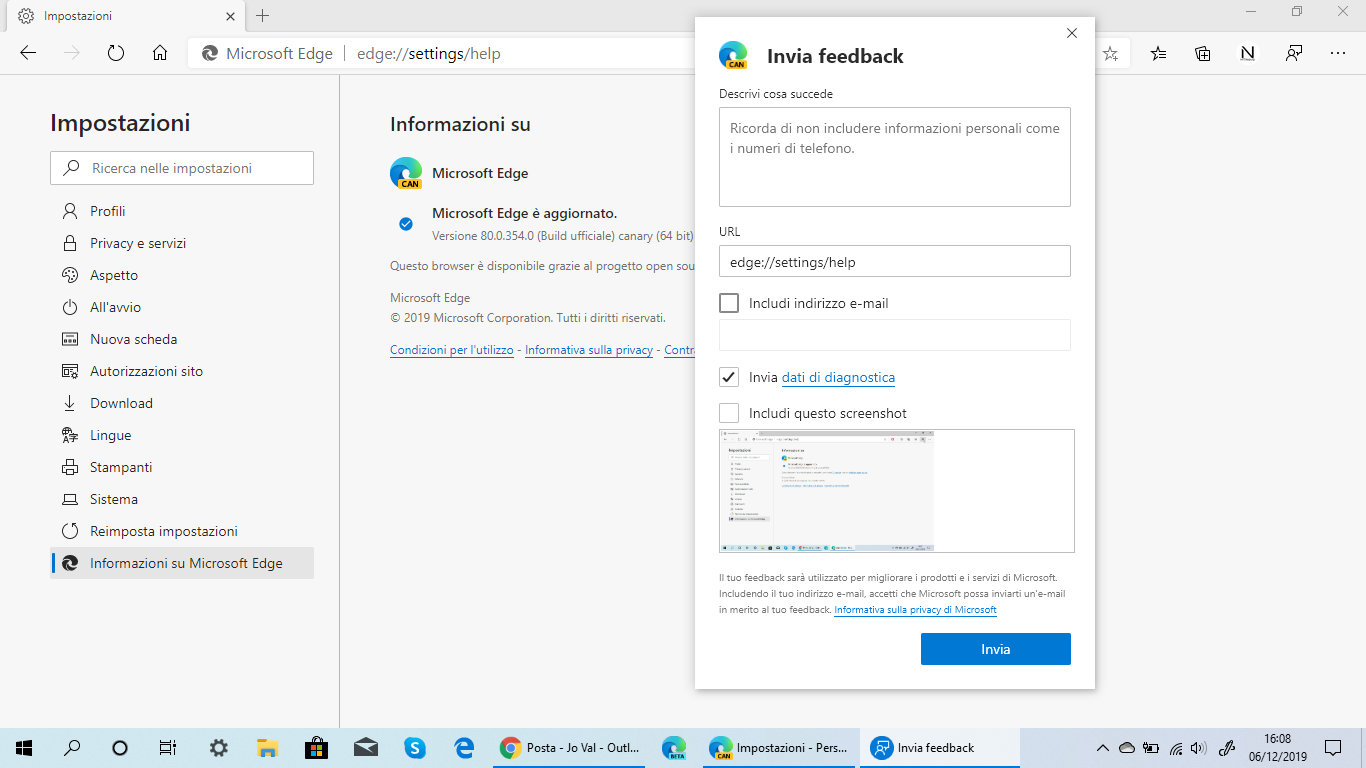1366x768 pixels.
Task: Click Ricerca nelle impostazioni search box
Action: click(182, 168)
